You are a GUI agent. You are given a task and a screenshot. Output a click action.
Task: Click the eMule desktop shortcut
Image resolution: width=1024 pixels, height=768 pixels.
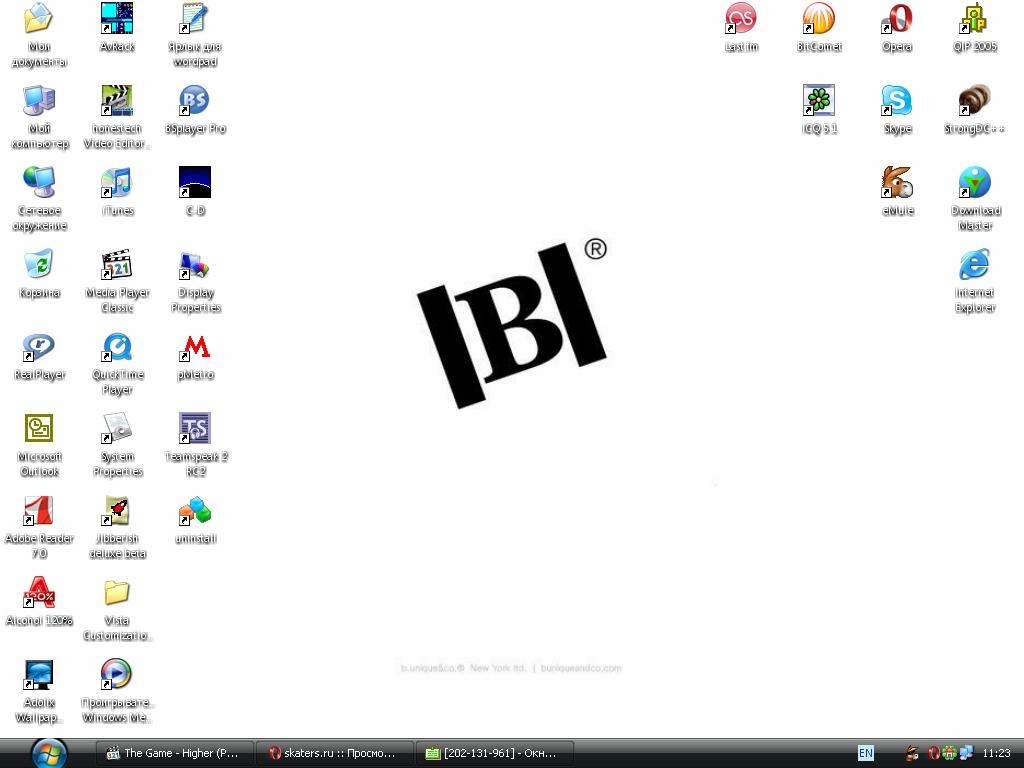coord(897,183)
